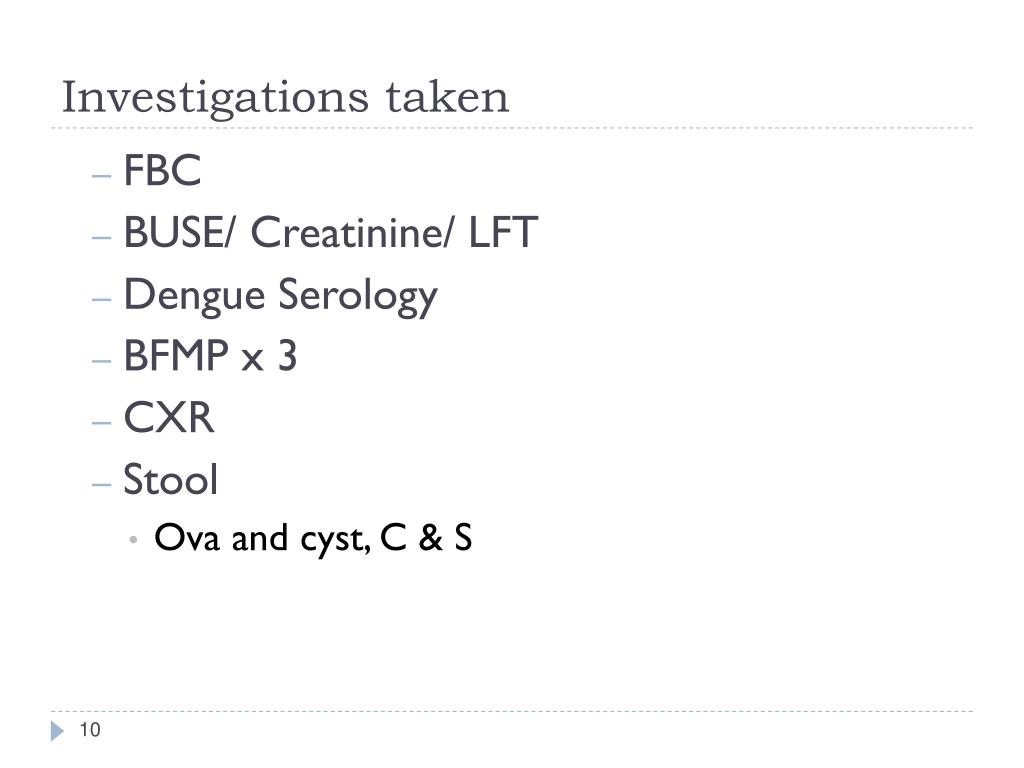Click the Ova and cyst, C & S sub-item
This screenshot has width=1024, height=768.
(x=313, y=539)
